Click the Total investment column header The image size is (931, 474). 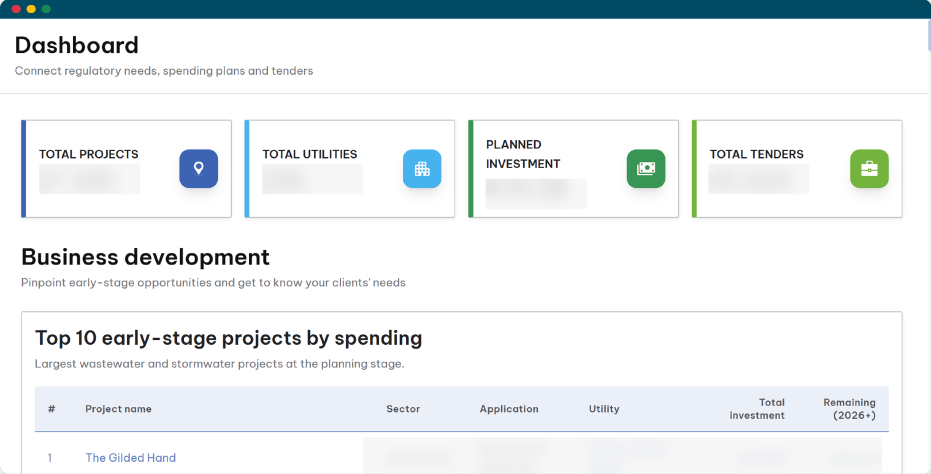click(x=757, y=409)
